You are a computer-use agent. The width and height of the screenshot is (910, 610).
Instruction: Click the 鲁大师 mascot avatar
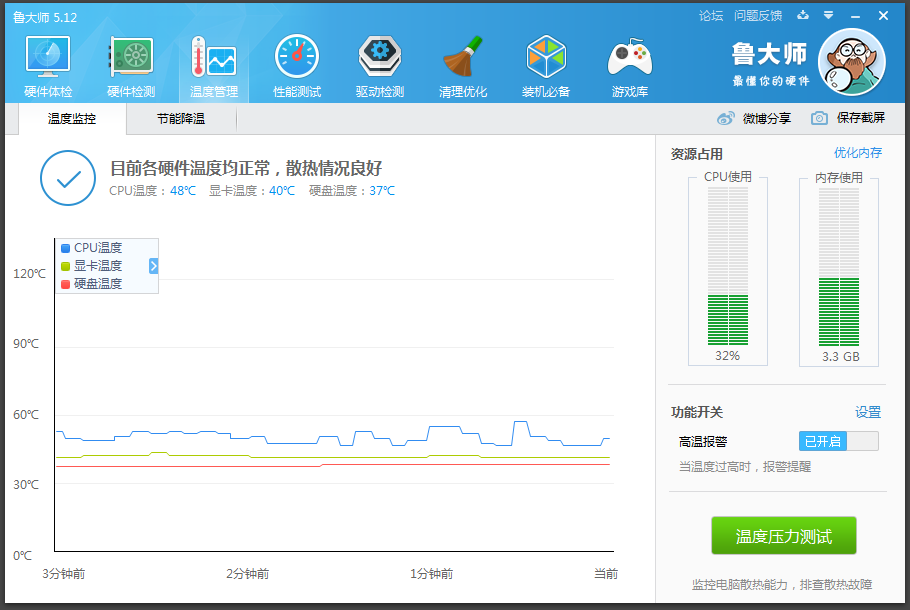[851, 62]
